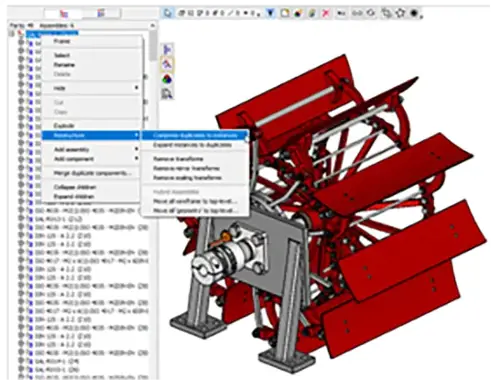
Task: Expand the Hide submenu arrow
Action: click(x=136, y=88)
